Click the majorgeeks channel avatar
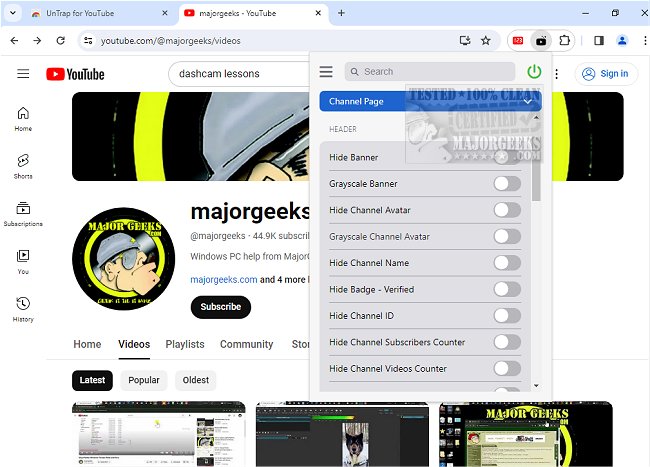Image resolution: width=650 pixels, height=467 pixels. [123, 259]
